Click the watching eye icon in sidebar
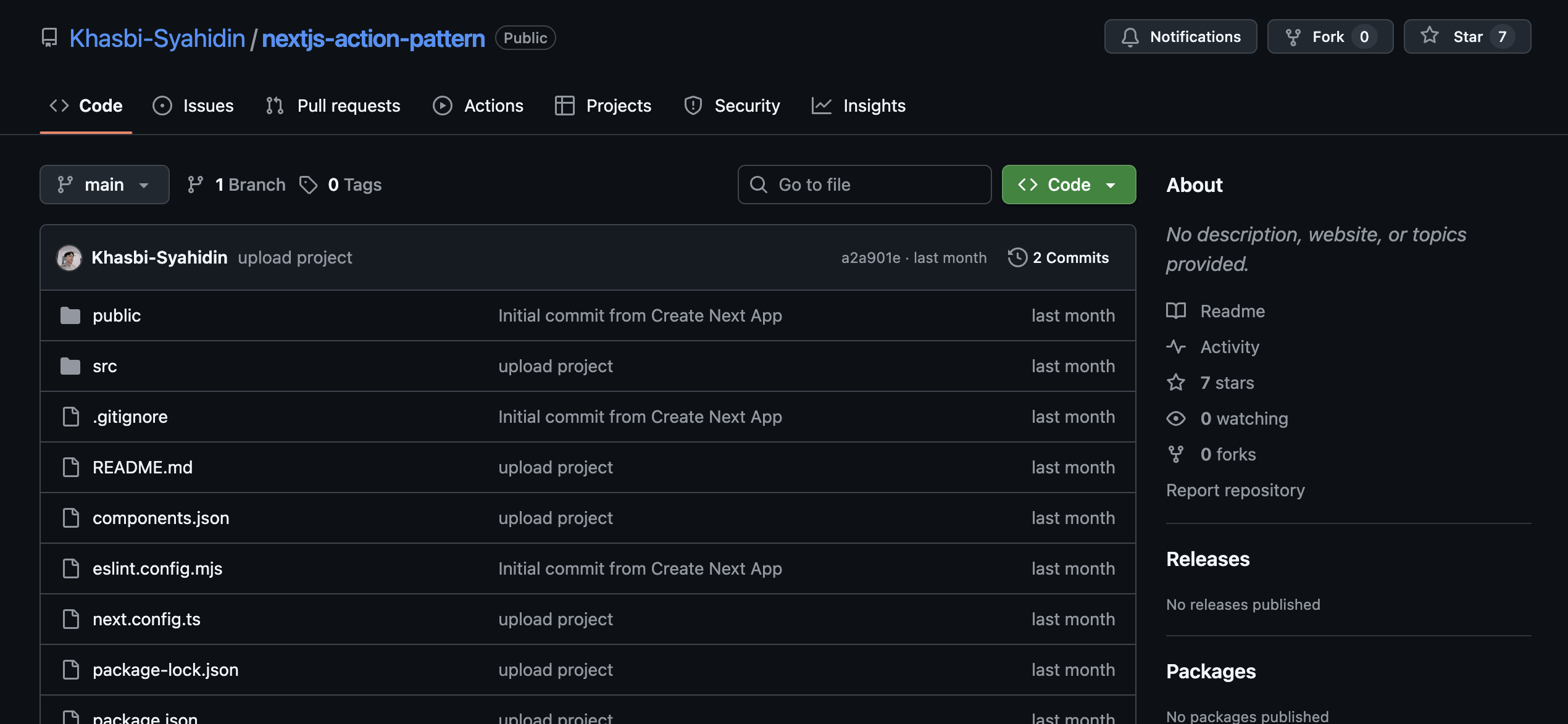1568x724 pixels. coord(1177,418)
